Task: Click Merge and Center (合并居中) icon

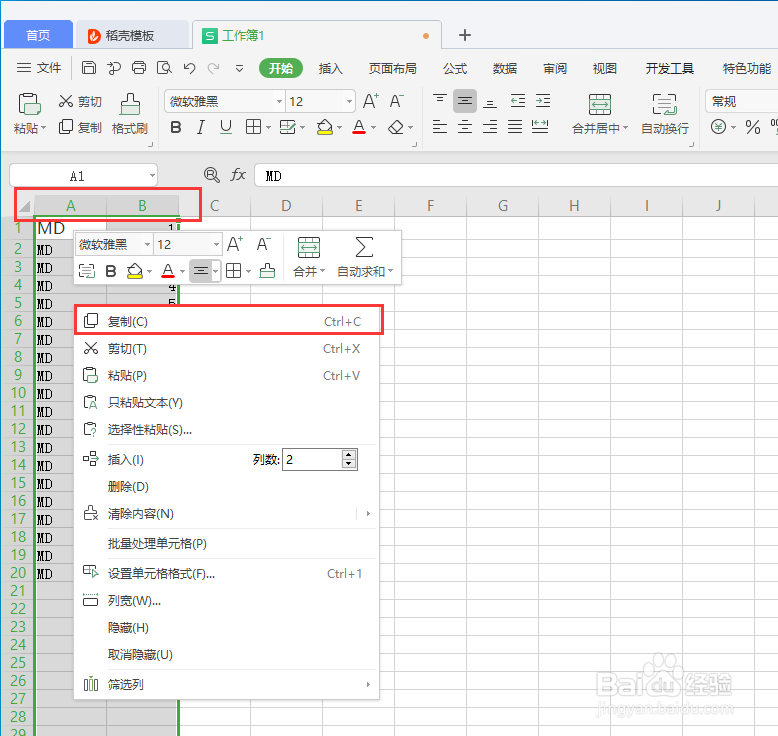Action: tap(600, 104)
